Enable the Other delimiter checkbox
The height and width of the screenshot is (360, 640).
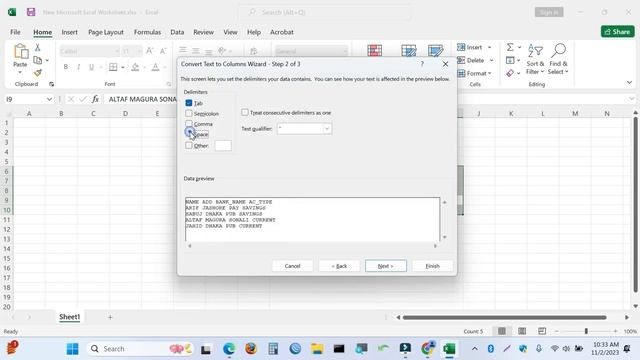coord(189,145)
